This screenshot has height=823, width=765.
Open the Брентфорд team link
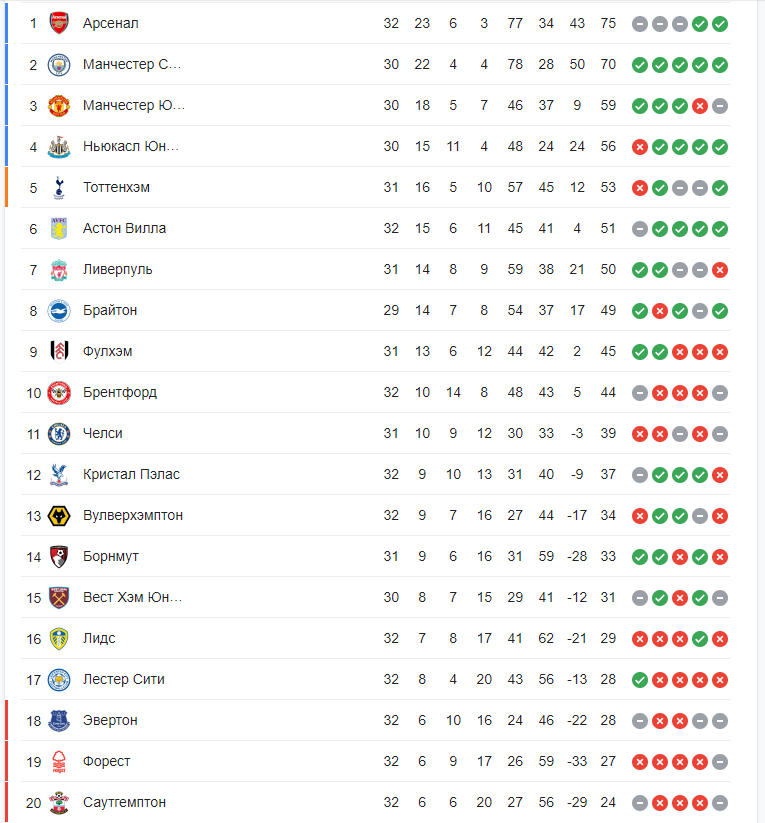coord(120,392)
